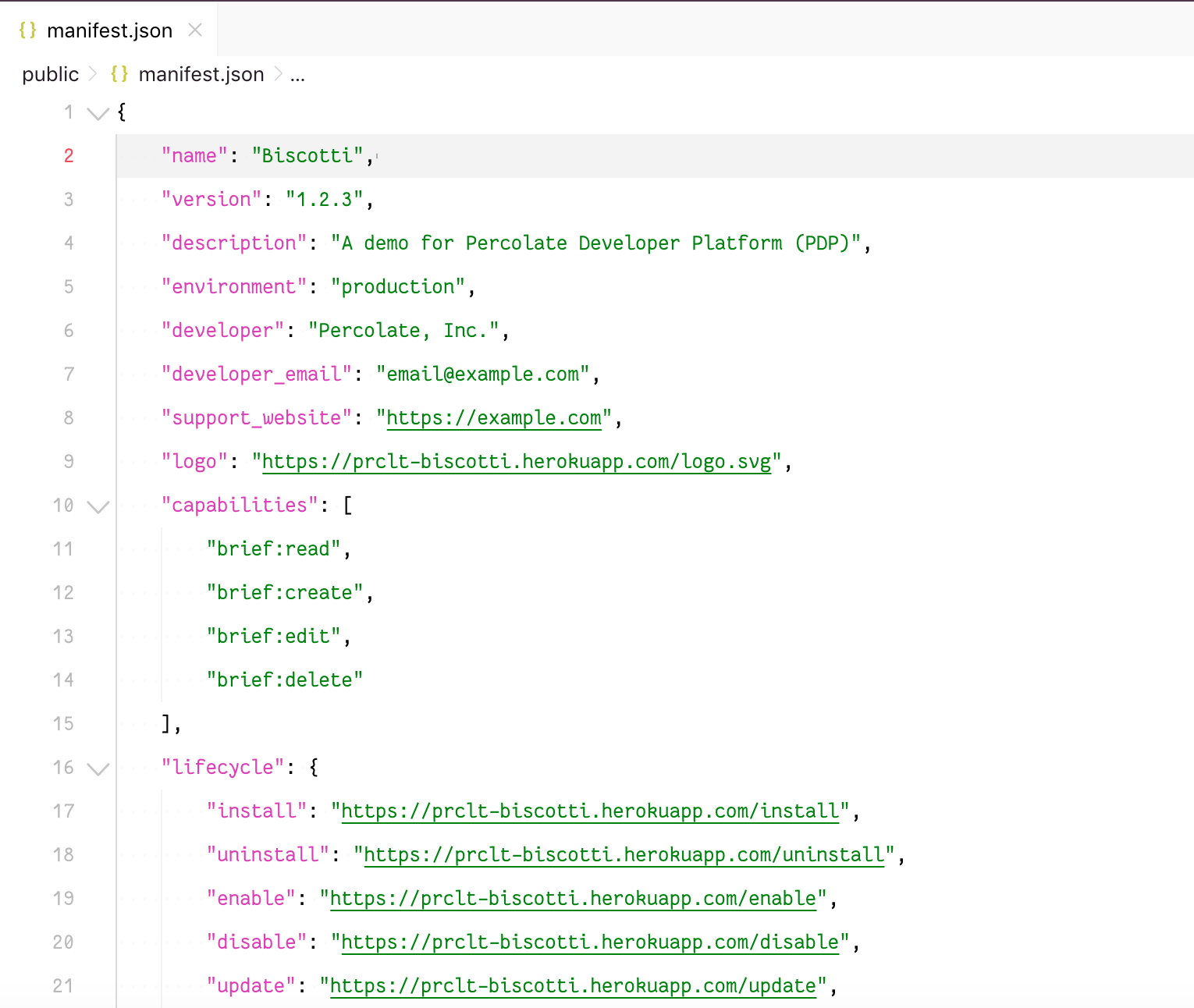Click the "brief:delete" capability
1194x1008 pixels.
pyautogui.click(x=285, y=680)
